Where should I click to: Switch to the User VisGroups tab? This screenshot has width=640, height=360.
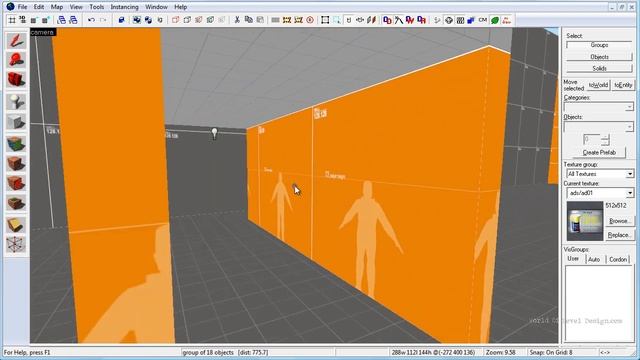573,259
